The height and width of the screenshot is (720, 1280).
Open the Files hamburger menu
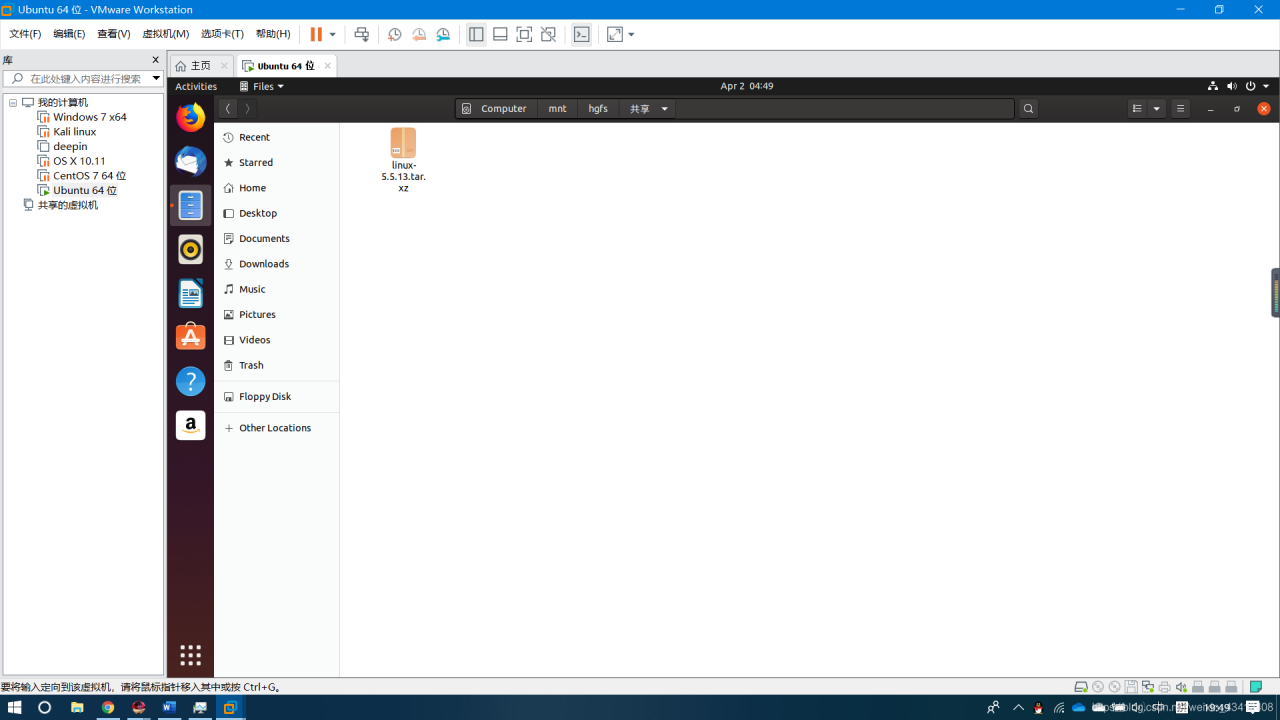[x=1181, y=108]
